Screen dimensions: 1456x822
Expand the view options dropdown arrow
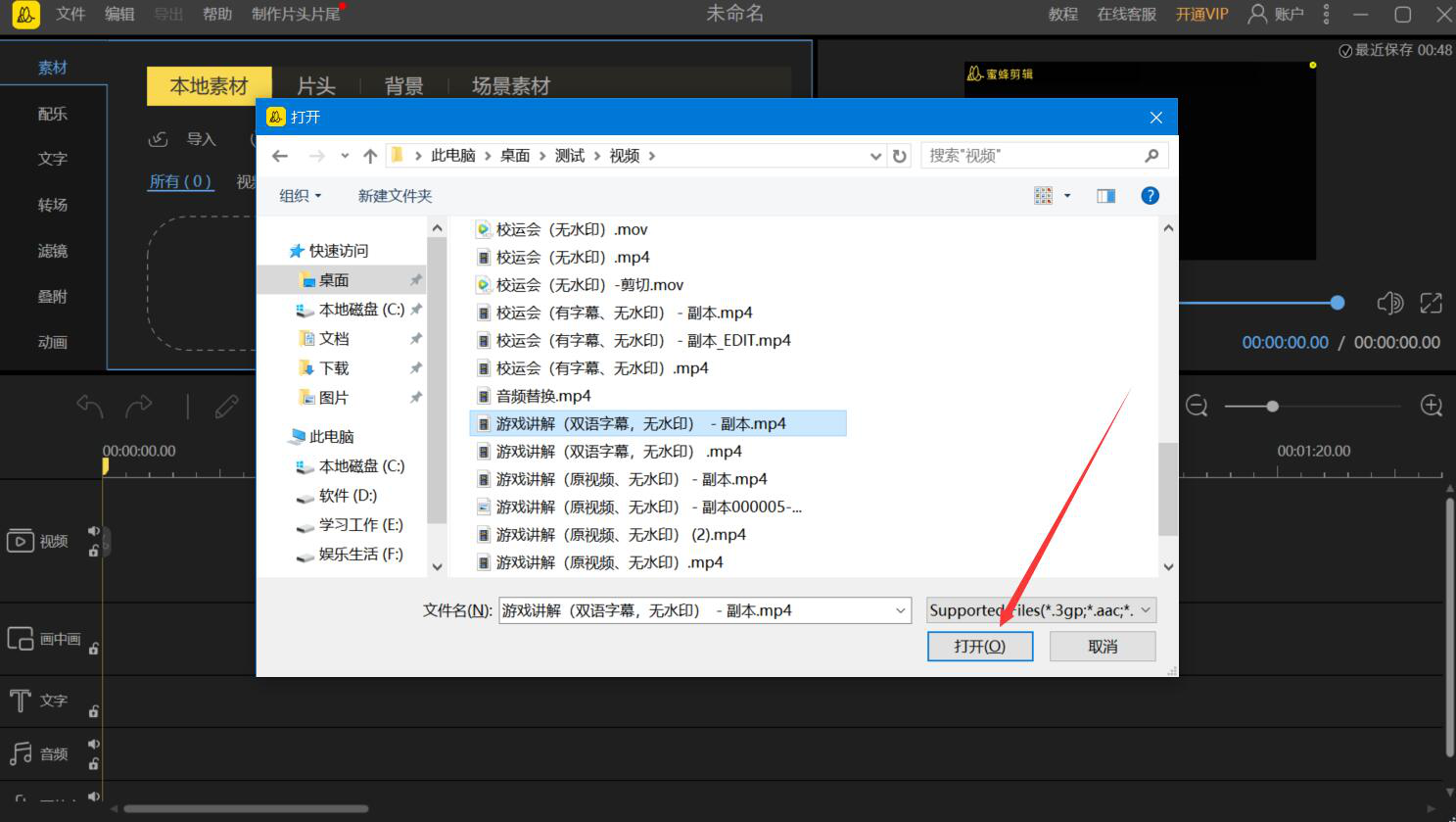tap(1067, 196)
